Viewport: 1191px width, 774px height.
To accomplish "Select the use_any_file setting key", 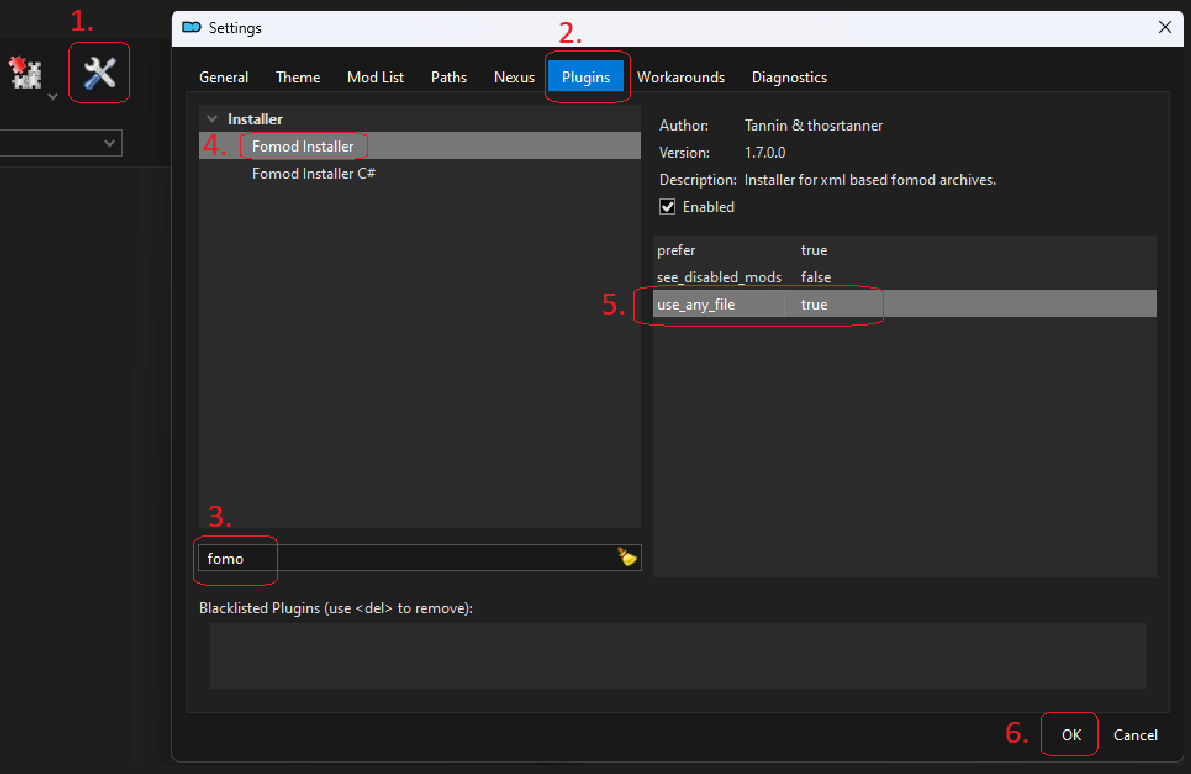I will point(696,305).
